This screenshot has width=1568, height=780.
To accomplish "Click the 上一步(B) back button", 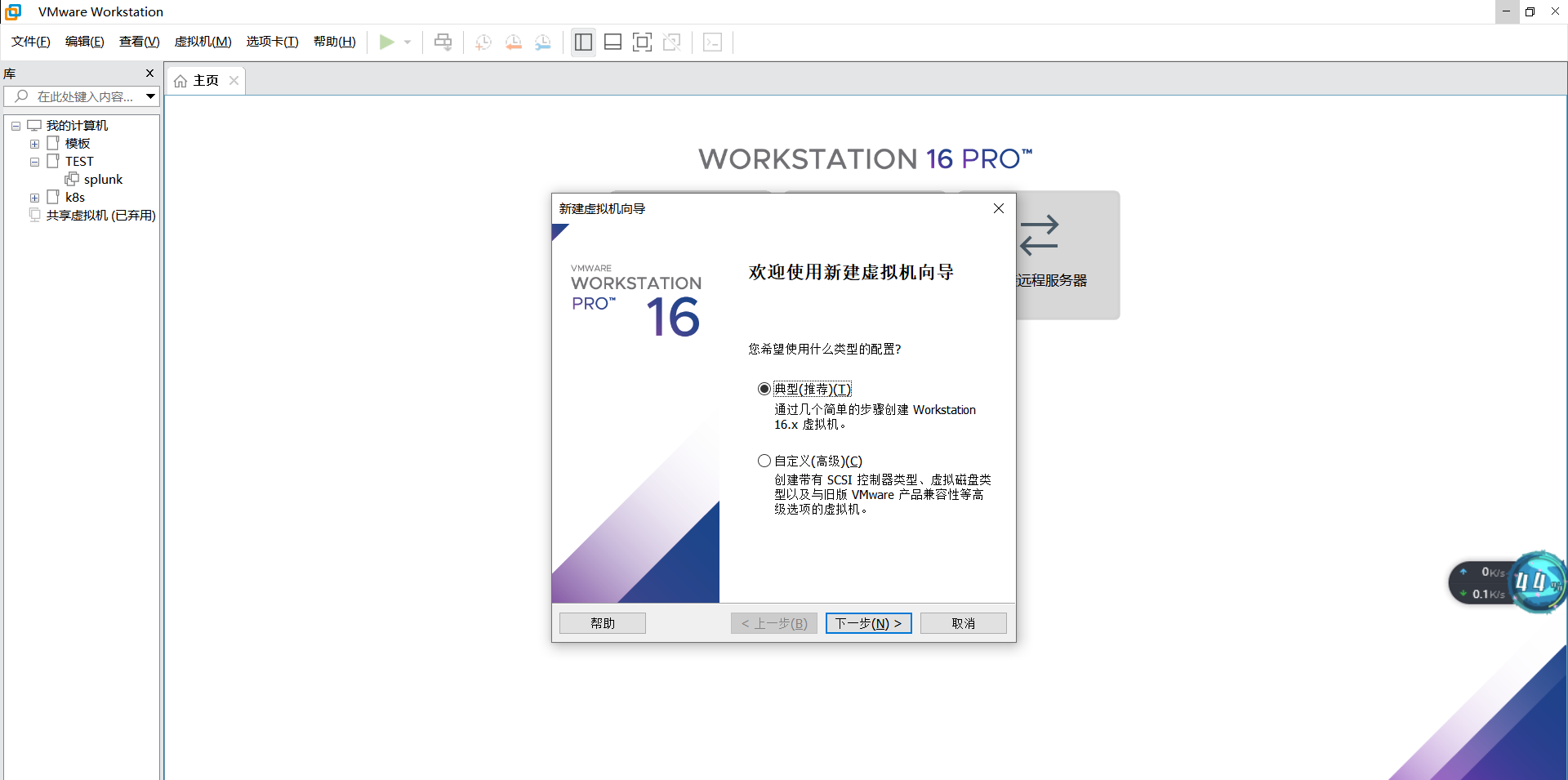I will pyautogui.click(x=774, y=623).
